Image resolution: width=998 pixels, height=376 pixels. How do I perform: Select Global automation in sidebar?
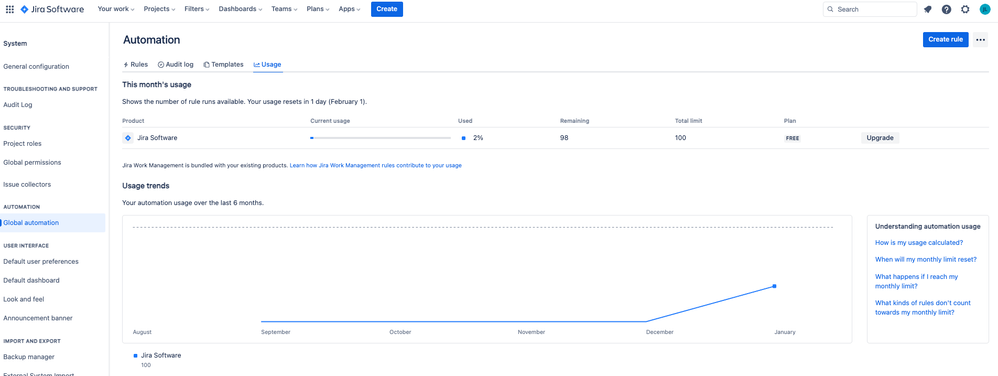53,223
